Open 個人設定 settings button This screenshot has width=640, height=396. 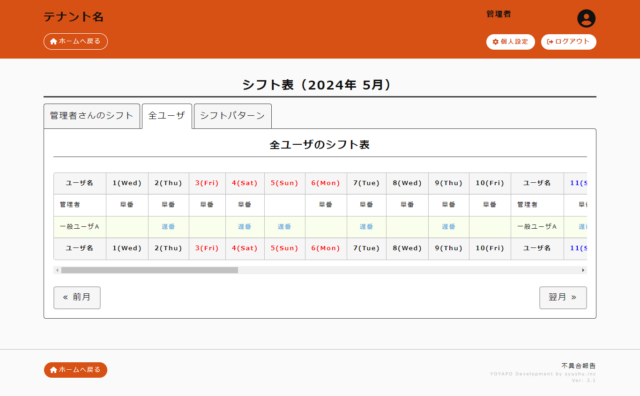pyautogui.click(x=510, y=42)
